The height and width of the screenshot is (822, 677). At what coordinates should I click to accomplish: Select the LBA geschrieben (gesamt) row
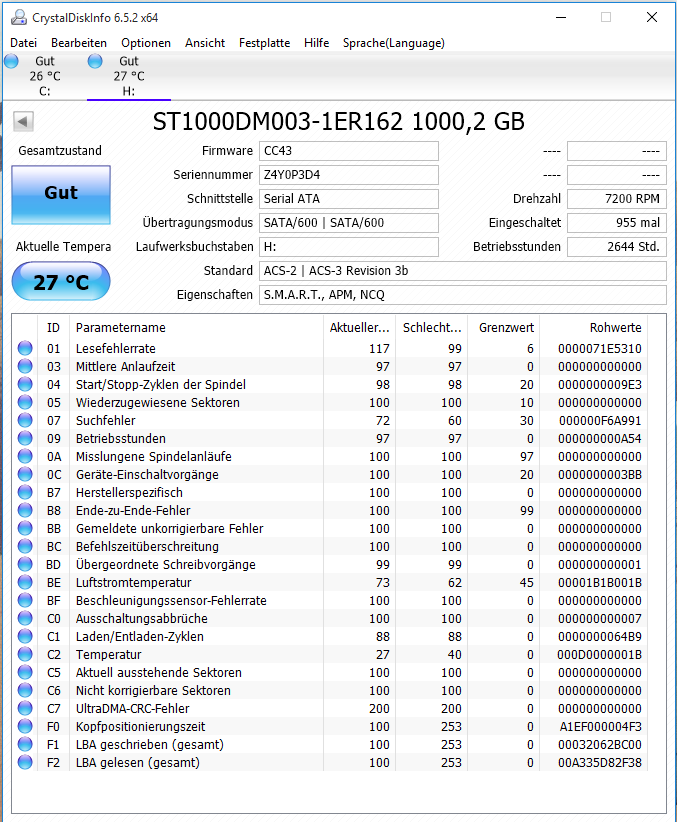click(x=330, y=744)
